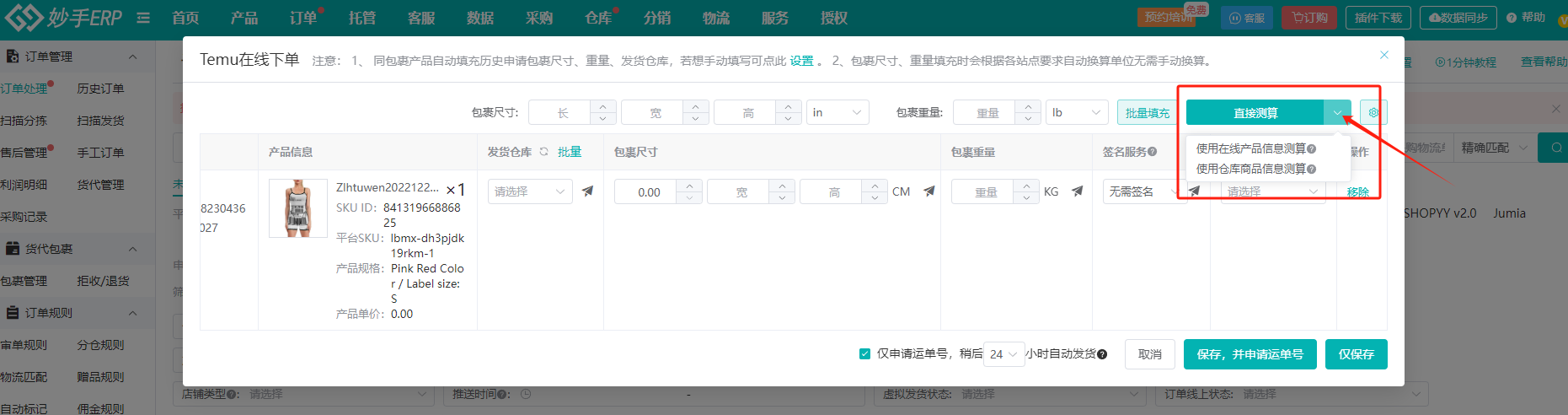The height and width of the screenshot is (415, 1568).
Task: Click the 仅保存 button
Action: (x=1357, y=354)
